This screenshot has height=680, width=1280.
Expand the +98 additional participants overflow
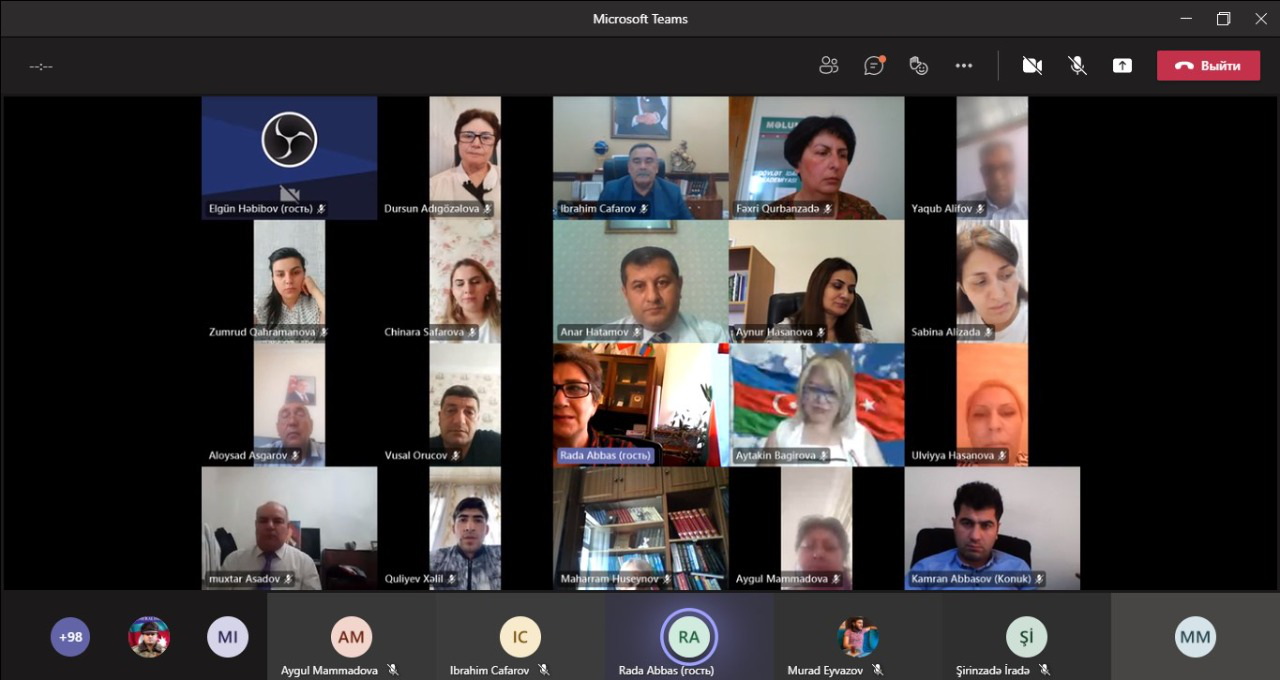pos(70,637)
